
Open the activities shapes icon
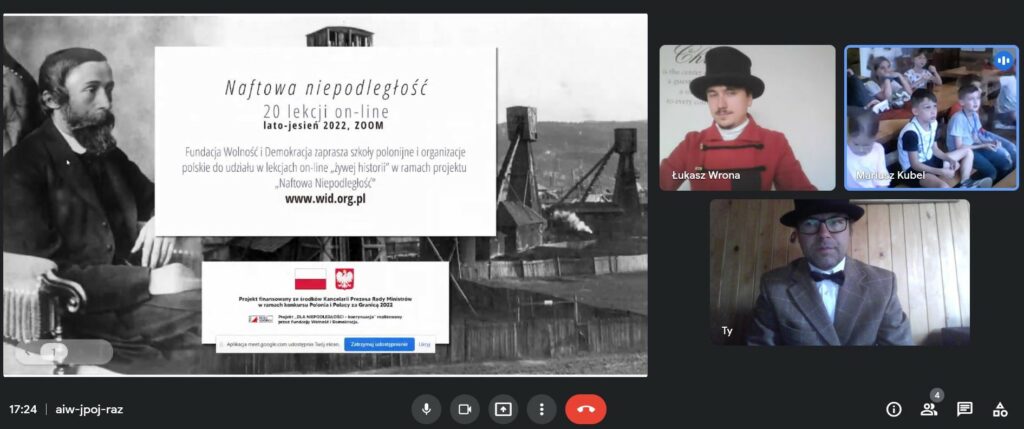click(999, 409)
